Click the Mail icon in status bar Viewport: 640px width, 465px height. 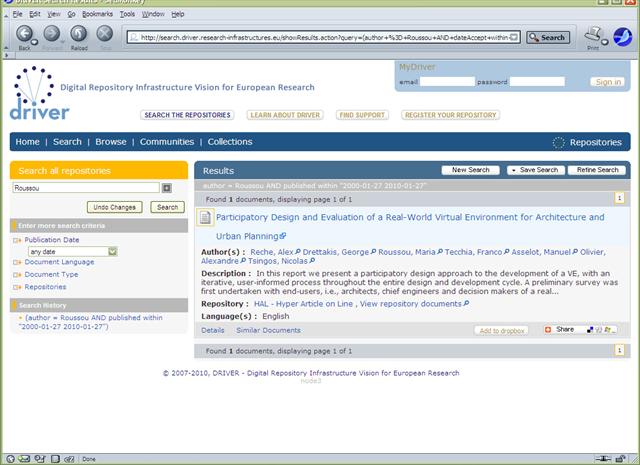[24, 459]
